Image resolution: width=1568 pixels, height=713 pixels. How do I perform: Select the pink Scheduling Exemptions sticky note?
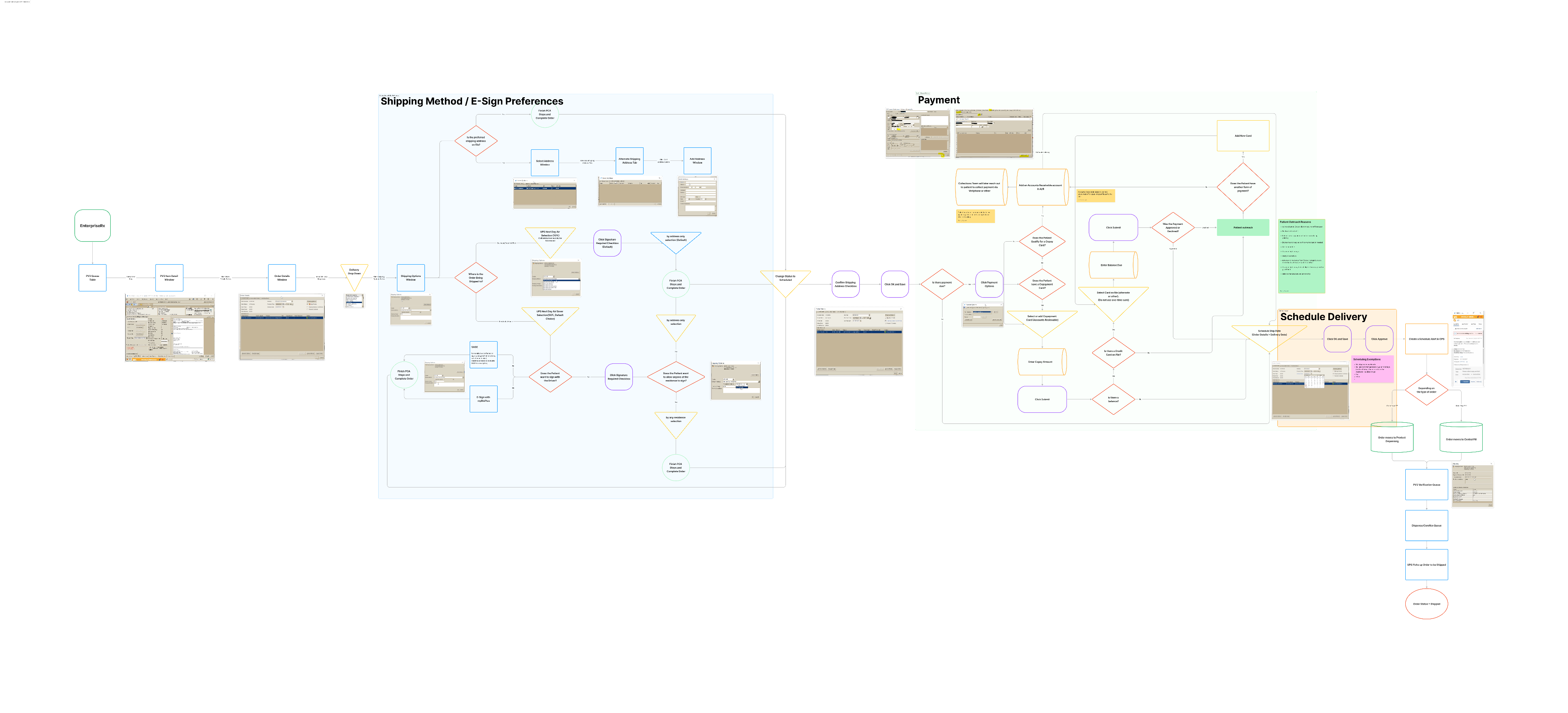click(x=1373, y=369)
